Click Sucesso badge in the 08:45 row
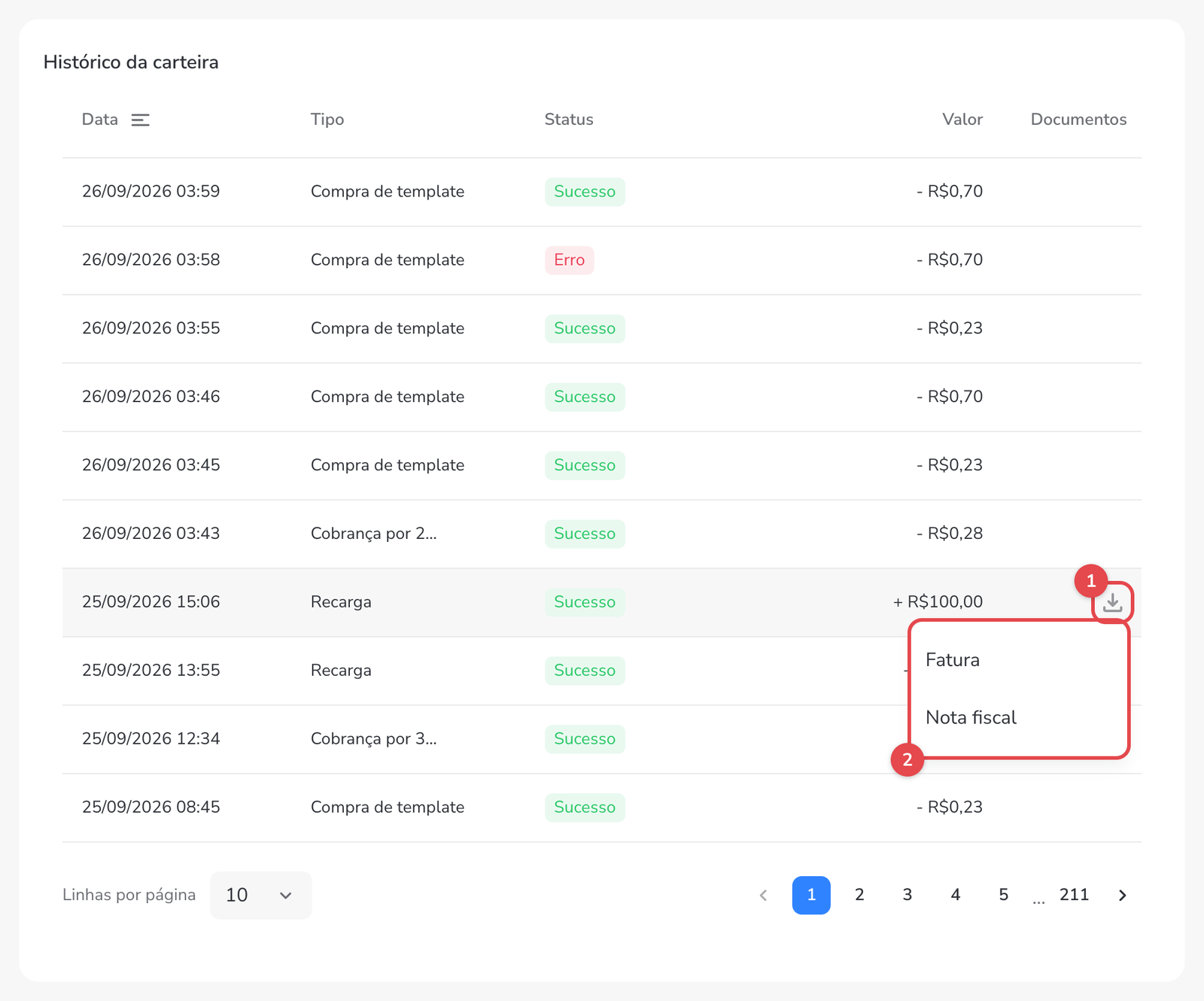Viewport: 1204px width, 1001px height. (585, 808)
